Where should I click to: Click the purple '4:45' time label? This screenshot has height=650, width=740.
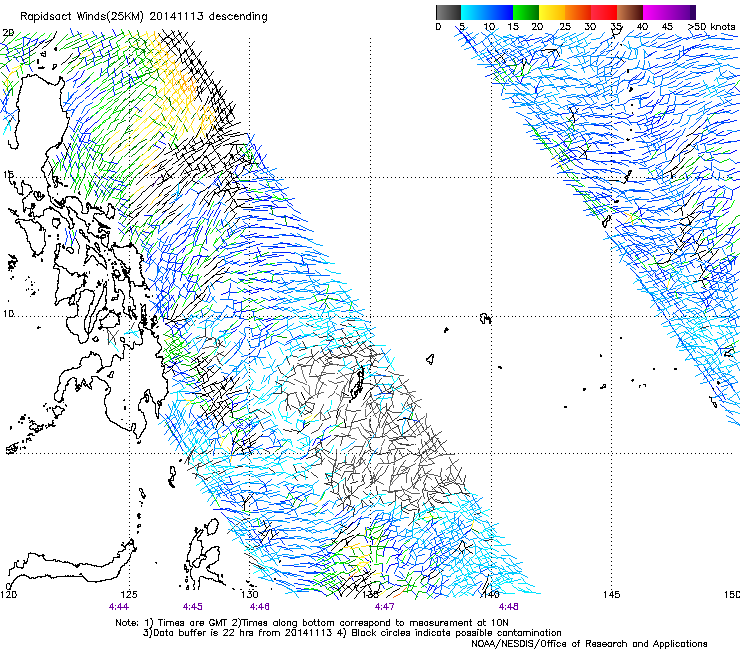193,607
